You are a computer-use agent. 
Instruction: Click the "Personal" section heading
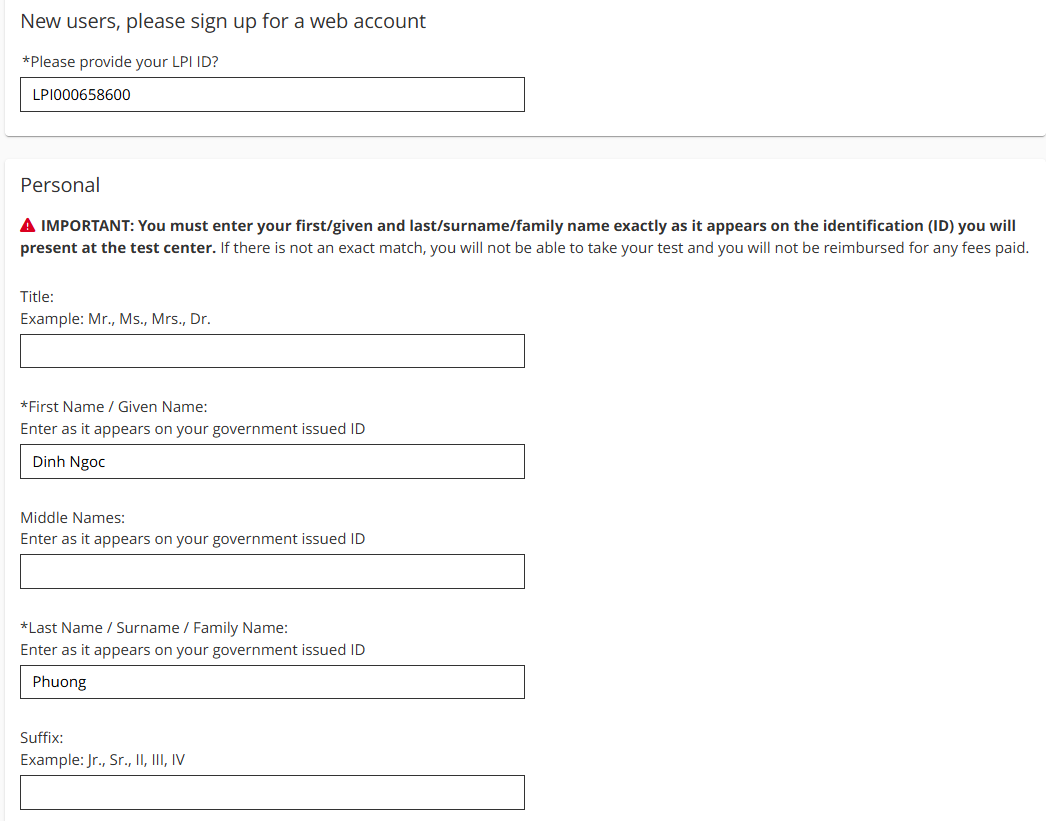coord(60,185)
